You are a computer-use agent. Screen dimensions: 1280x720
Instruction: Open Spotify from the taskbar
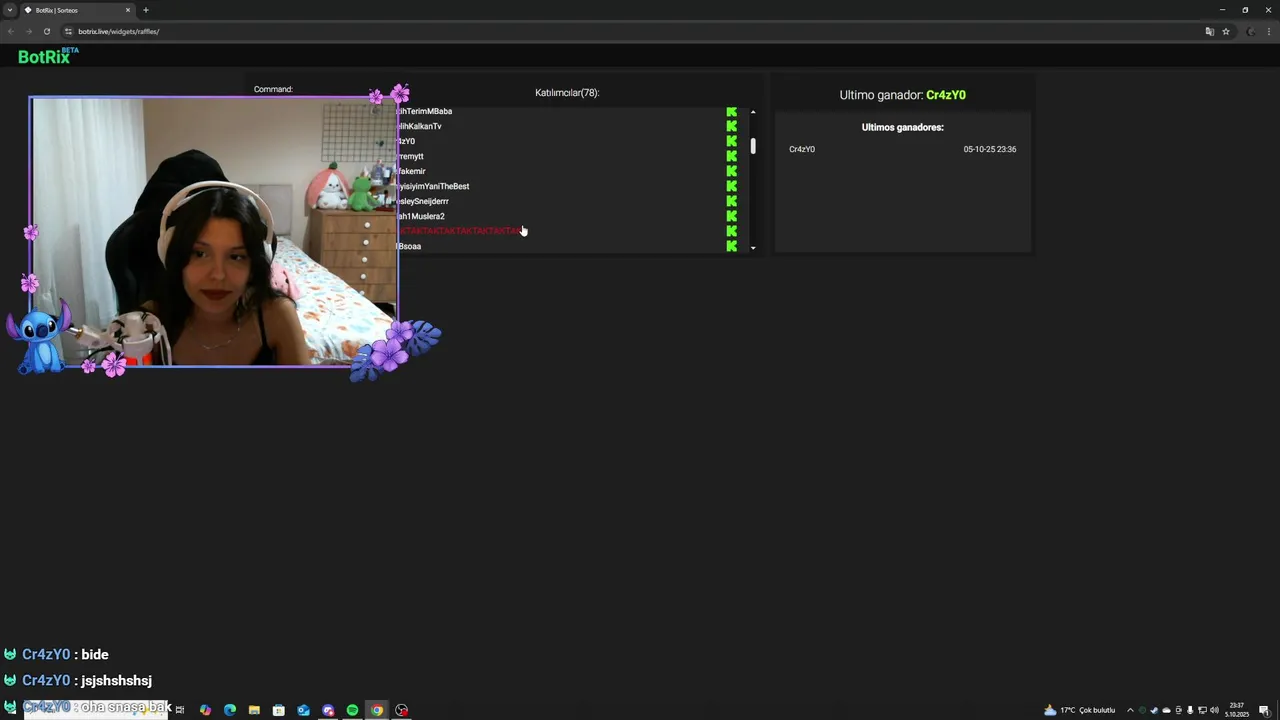pos(352,710)
